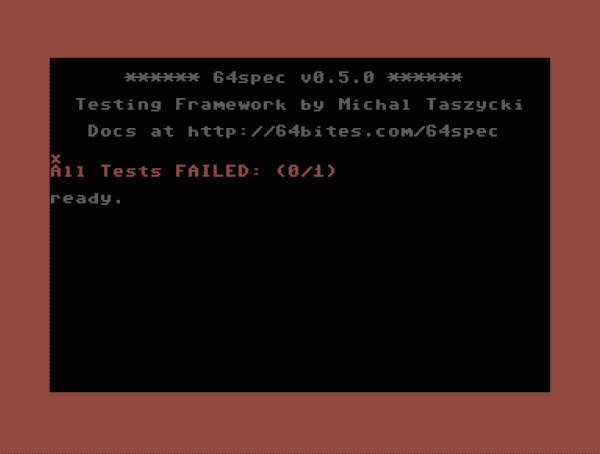Click the (0/1) test count
Image resolution: width=600 pixels, height=454 pixels.
pos(306,171)
